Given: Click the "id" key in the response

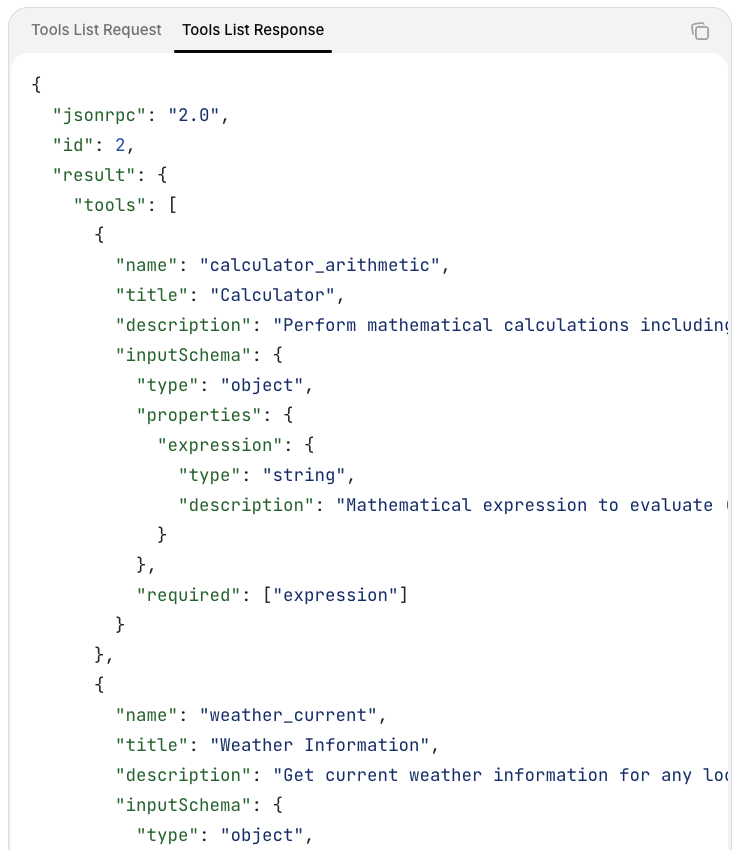Looking at the screenshot, I should (74, 145).
